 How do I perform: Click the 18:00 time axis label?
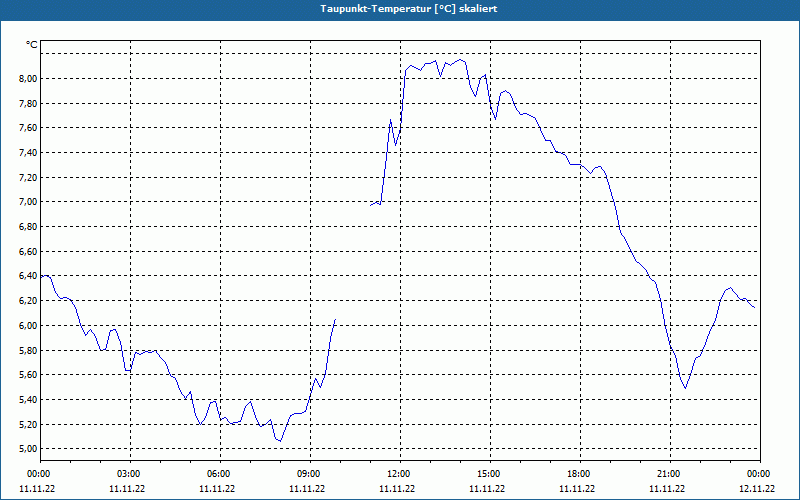(580, 474)
